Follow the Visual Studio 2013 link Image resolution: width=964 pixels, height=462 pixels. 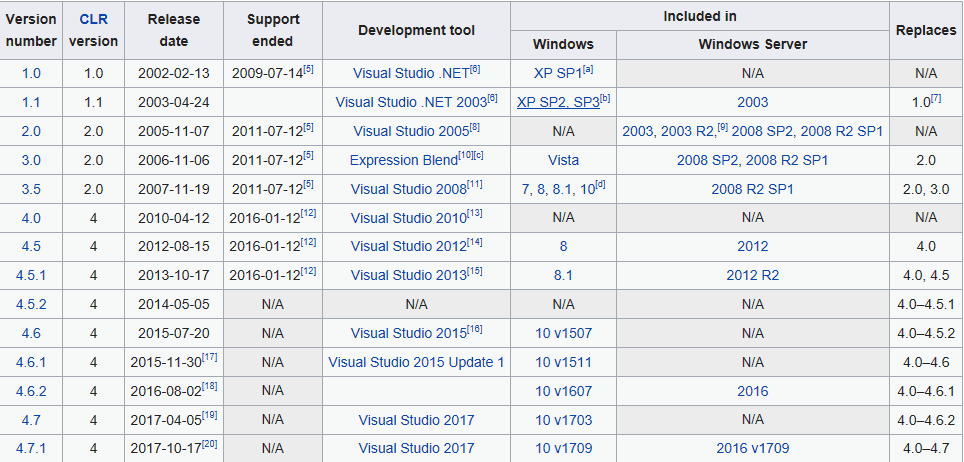click(x=409, y=275)
